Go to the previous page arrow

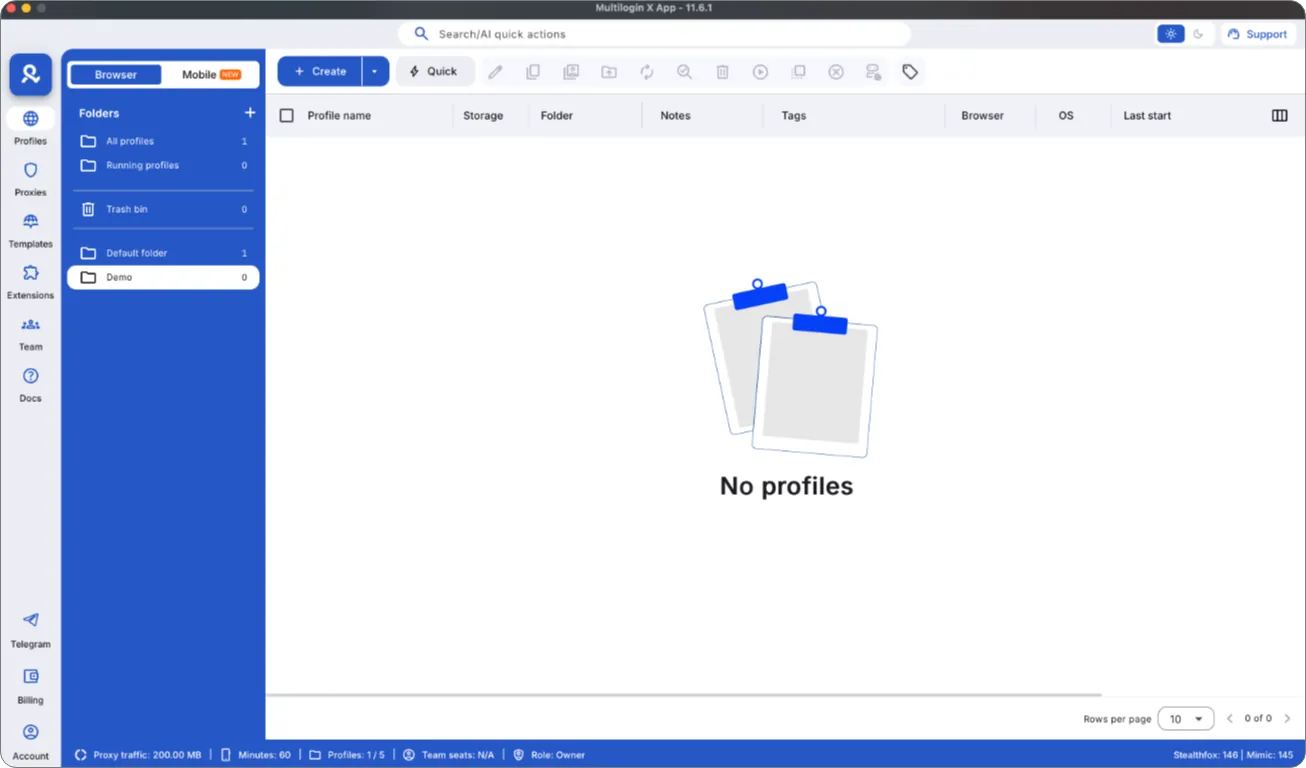pyautogui.click(x=1230, y=719)
